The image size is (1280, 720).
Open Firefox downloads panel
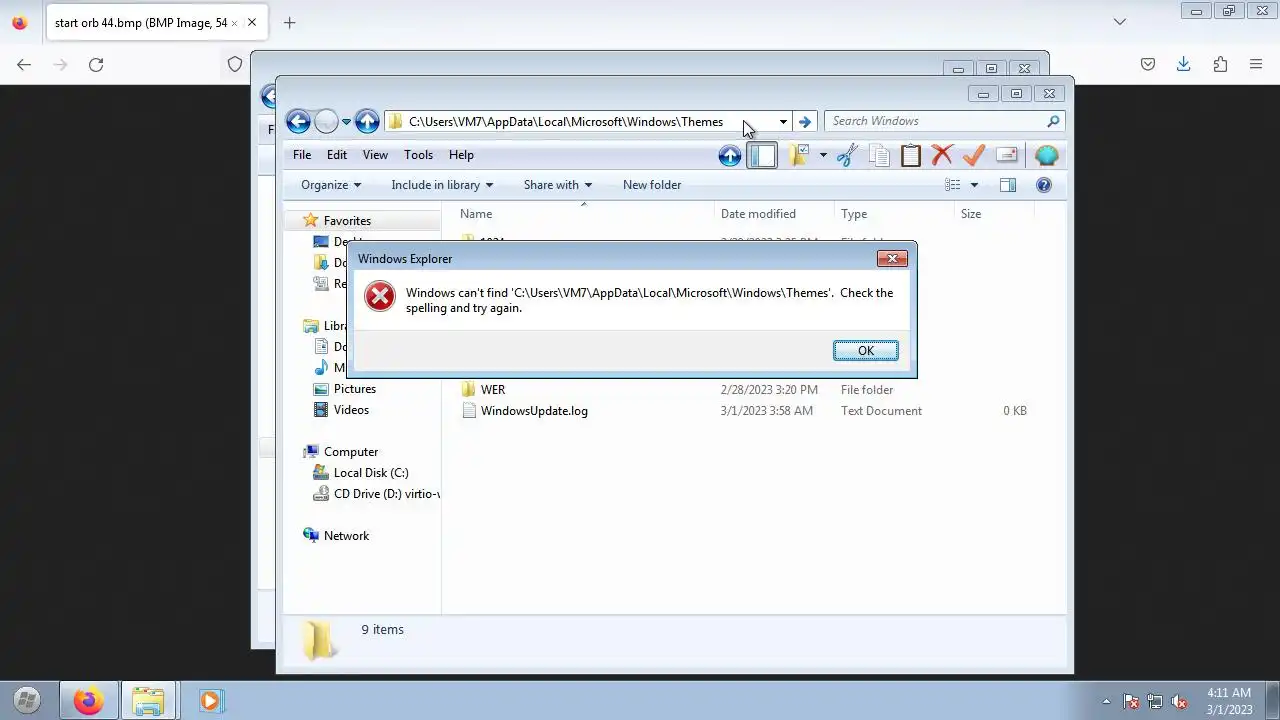tap(1184, 64)
